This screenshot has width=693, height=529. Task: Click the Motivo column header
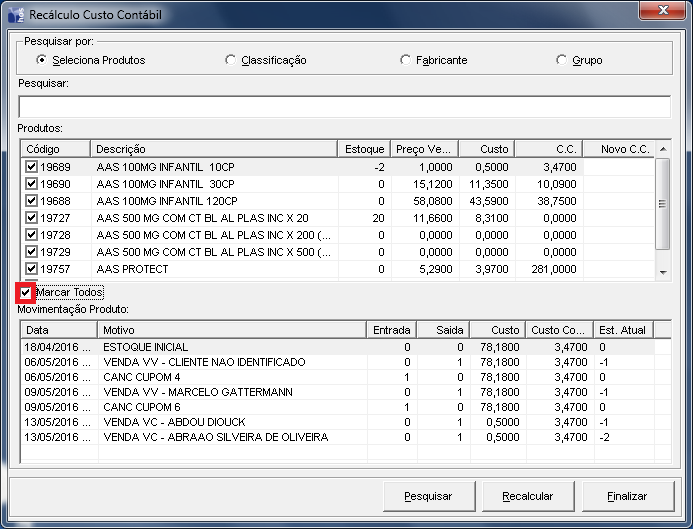[231, 329]
